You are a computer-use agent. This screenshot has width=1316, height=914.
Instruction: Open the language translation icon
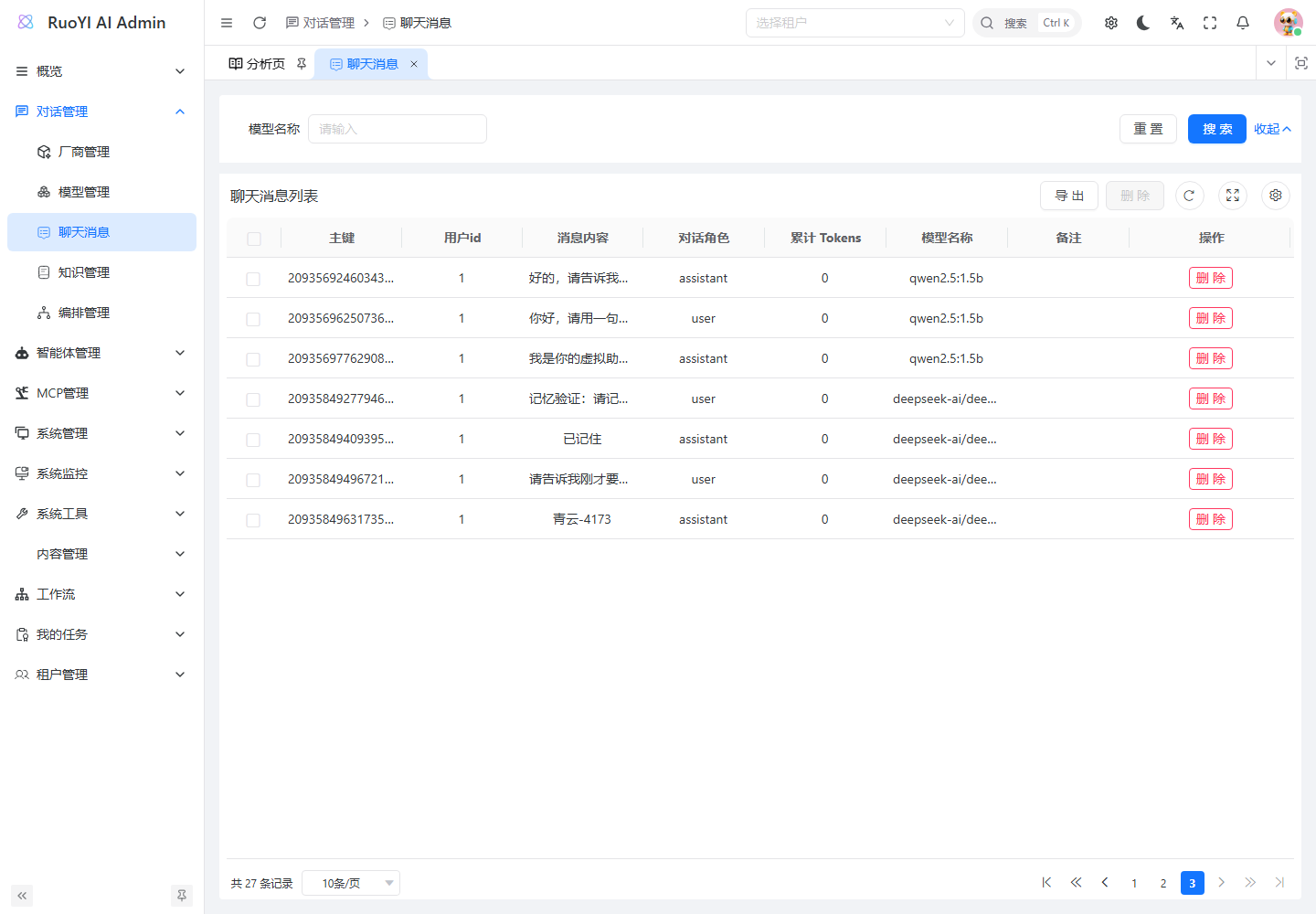(1177, 23)
